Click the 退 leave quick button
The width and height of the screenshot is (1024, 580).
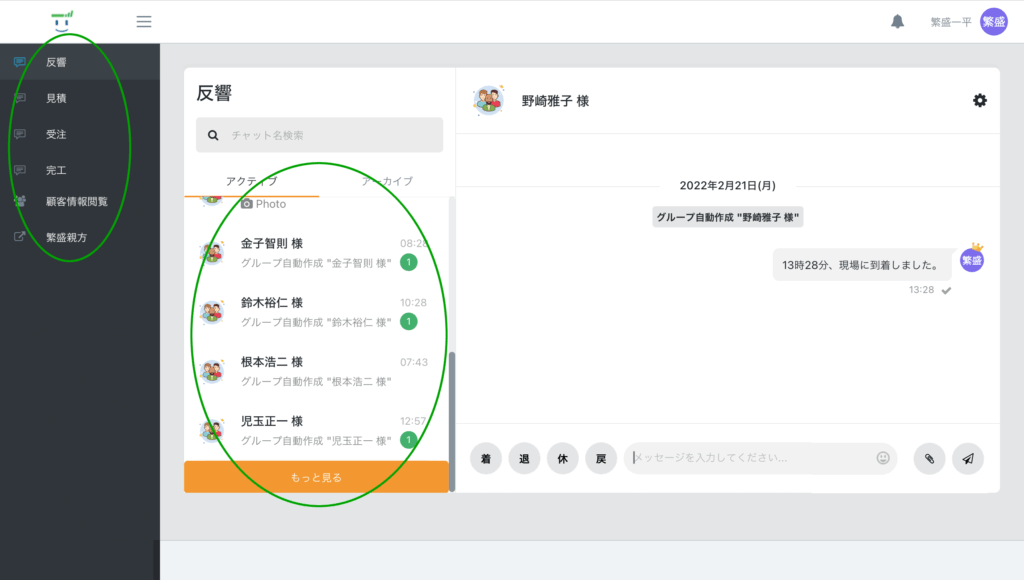pyautogui.click(x=524, y=459)
